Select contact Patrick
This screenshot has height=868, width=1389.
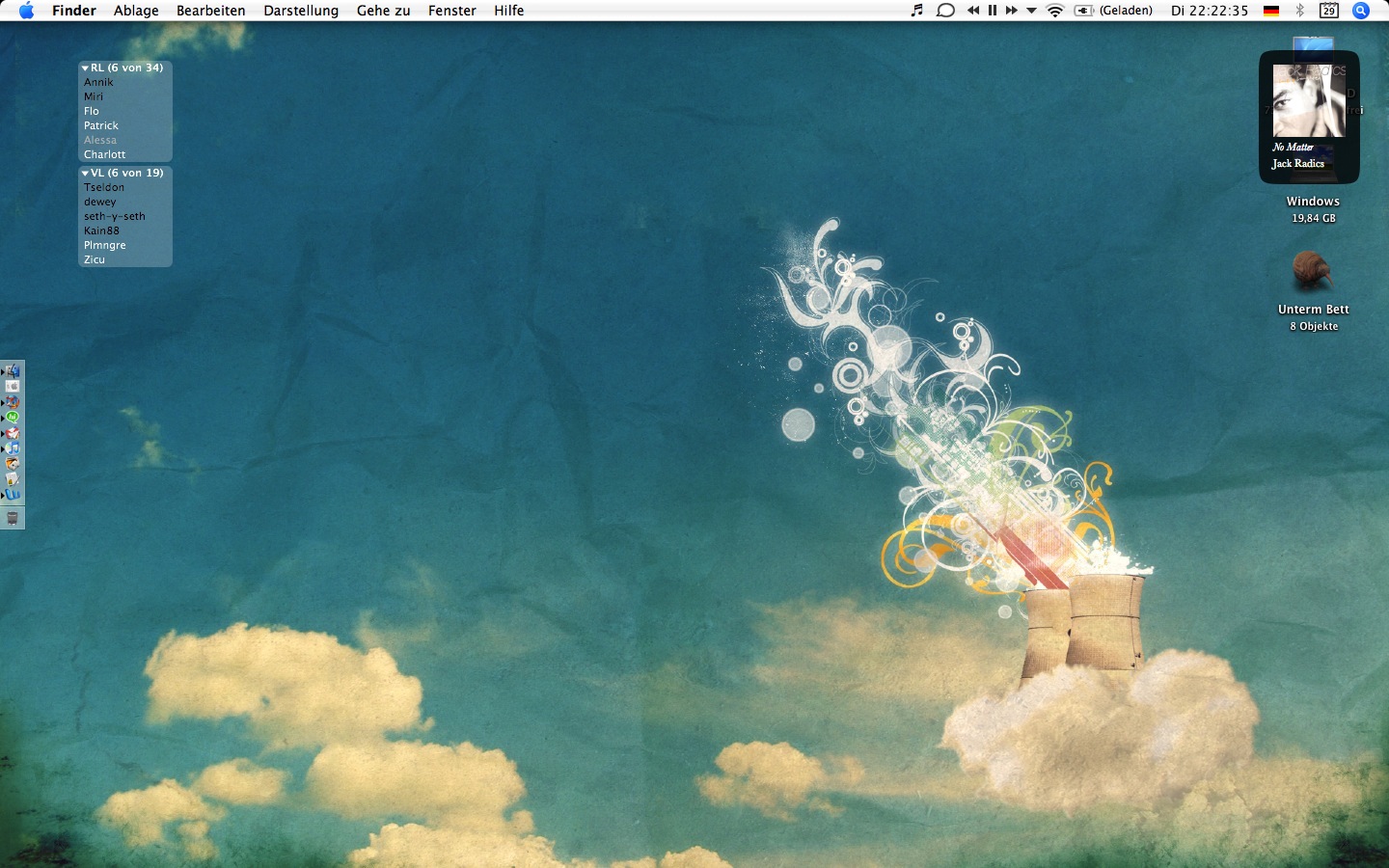click(101, 125)
